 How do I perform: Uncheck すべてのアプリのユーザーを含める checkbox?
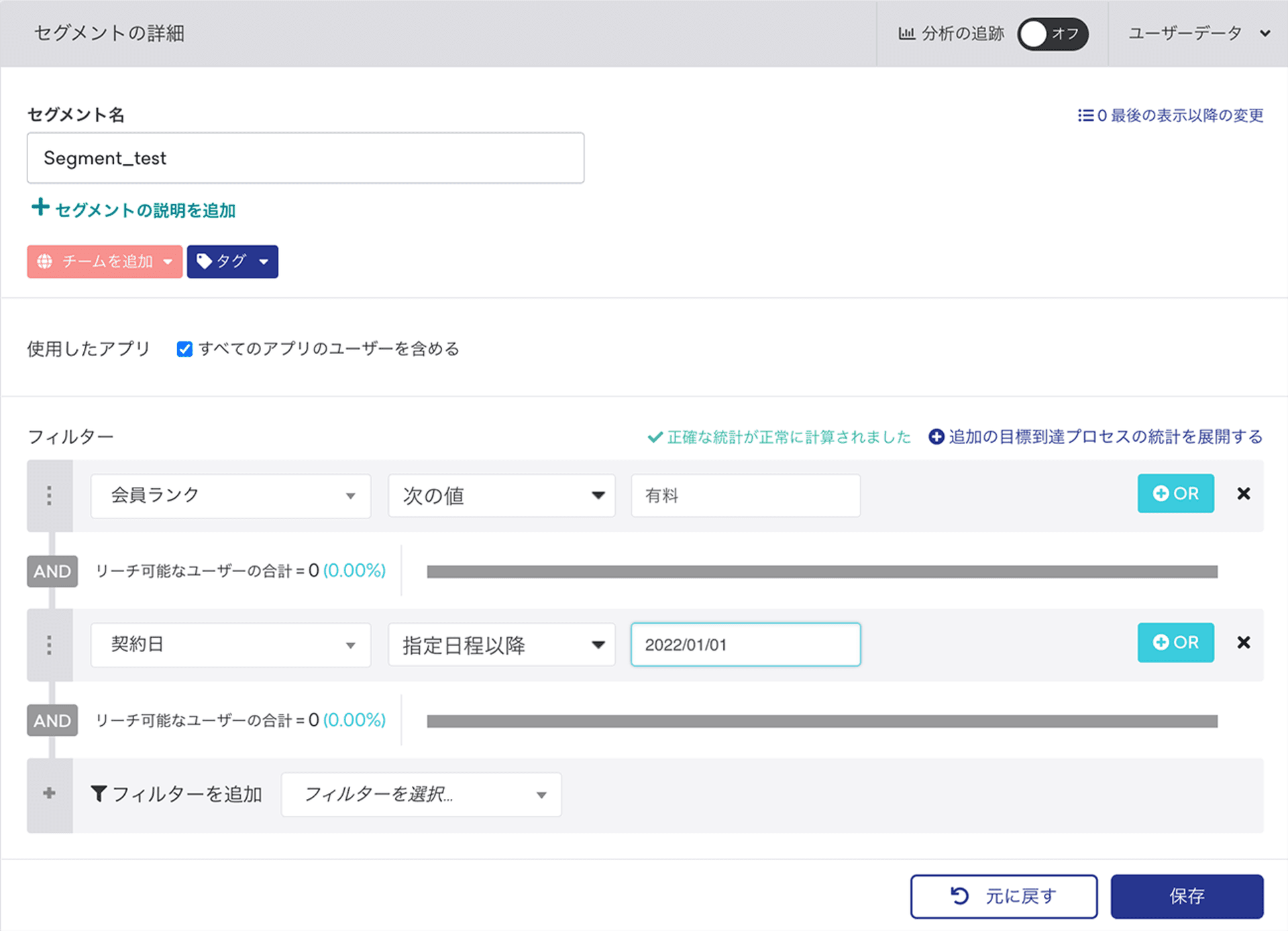[x=184, y=349]
